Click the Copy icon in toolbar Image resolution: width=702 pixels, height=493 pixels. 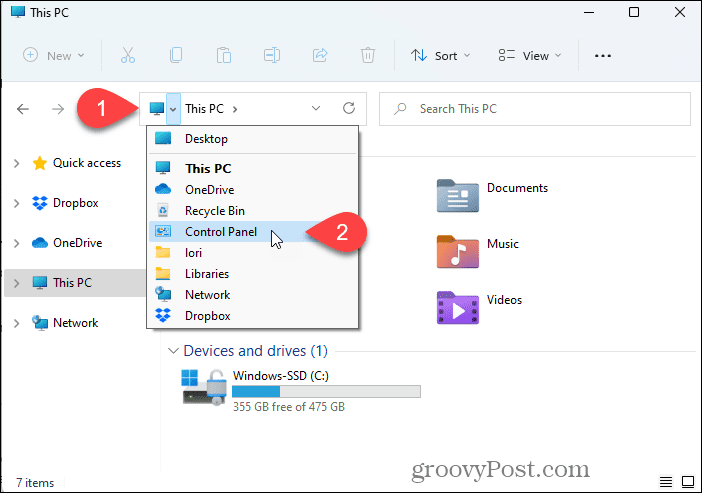176,56
